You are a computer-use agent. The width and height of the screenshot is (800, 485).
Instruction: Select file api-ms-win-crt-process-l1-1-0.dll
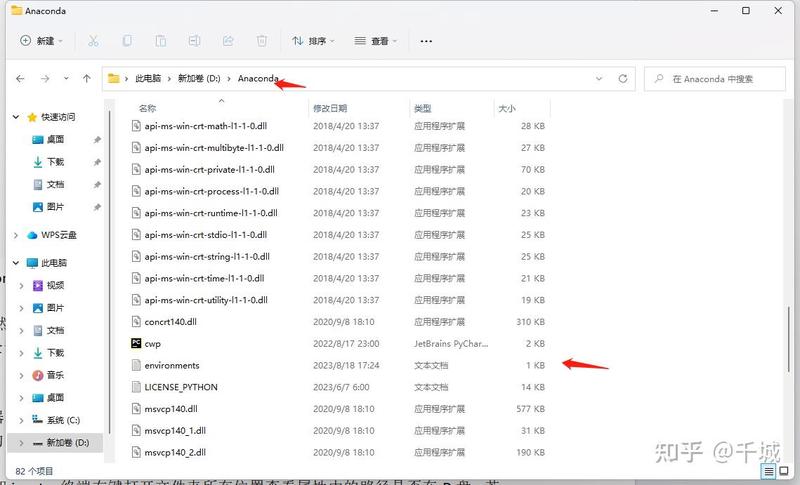[211, 191]
